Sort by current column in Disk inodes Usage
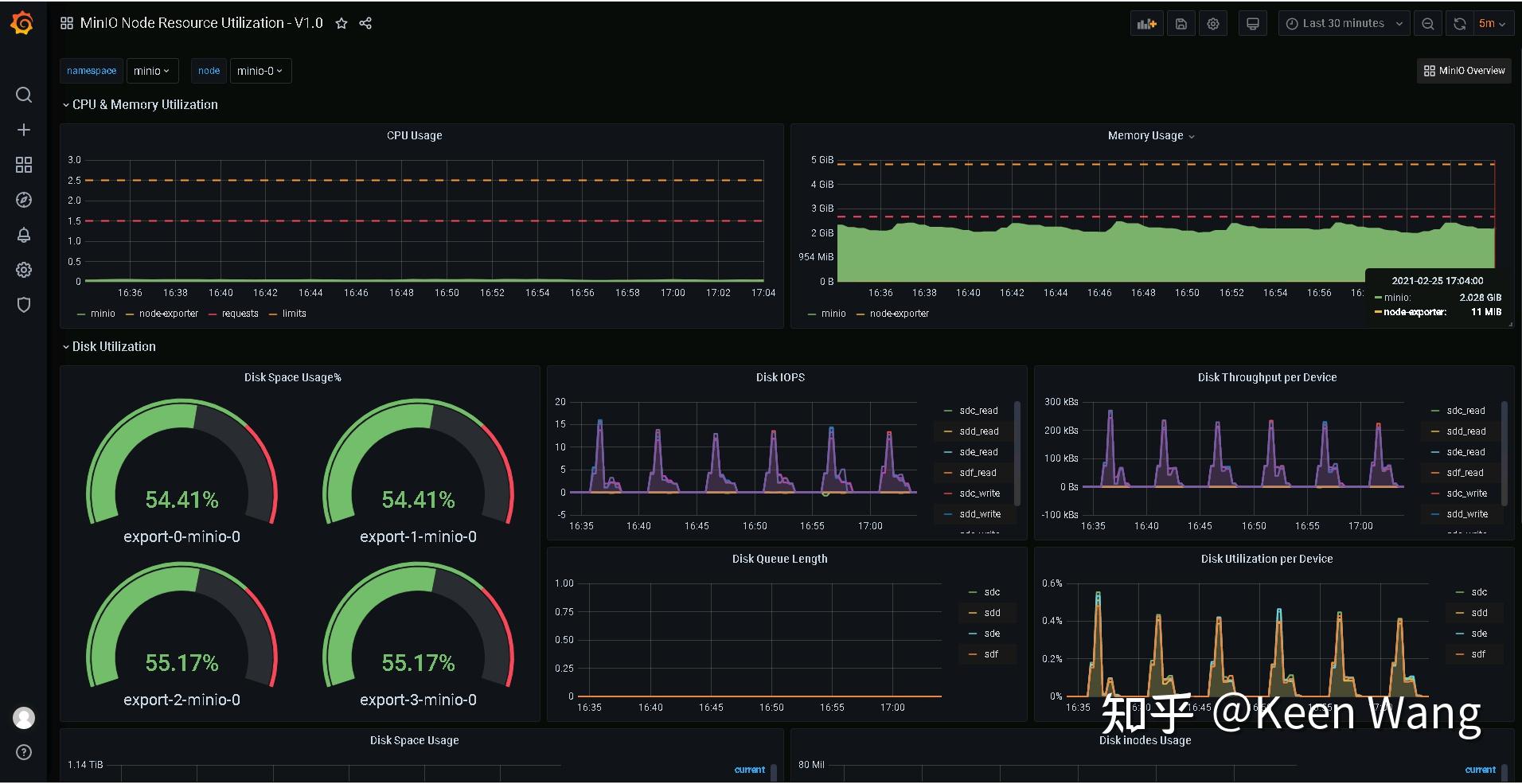The image size is (1522, 784). (1481, 770)
